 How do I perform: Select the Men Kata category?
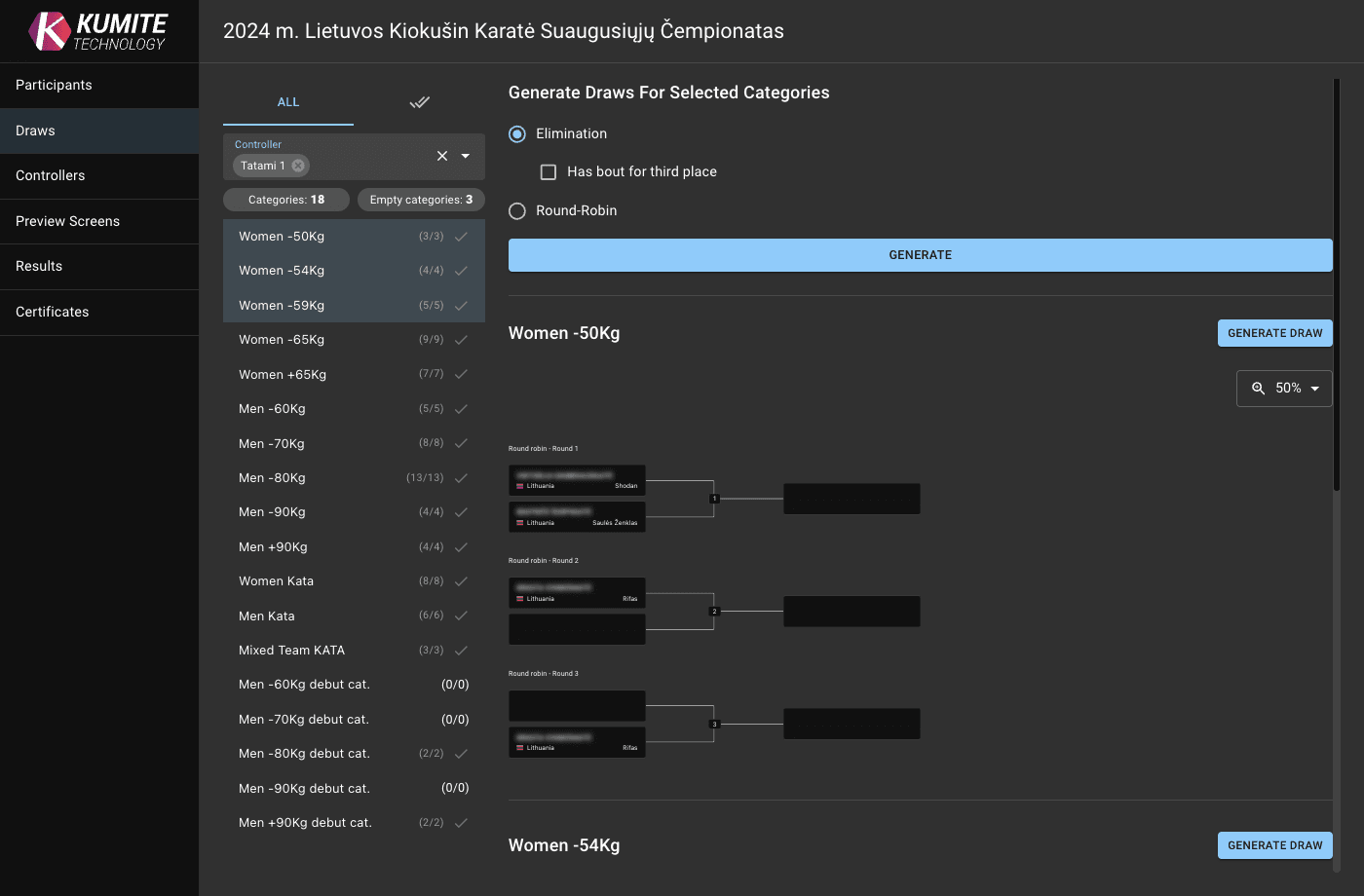[267, 616]
